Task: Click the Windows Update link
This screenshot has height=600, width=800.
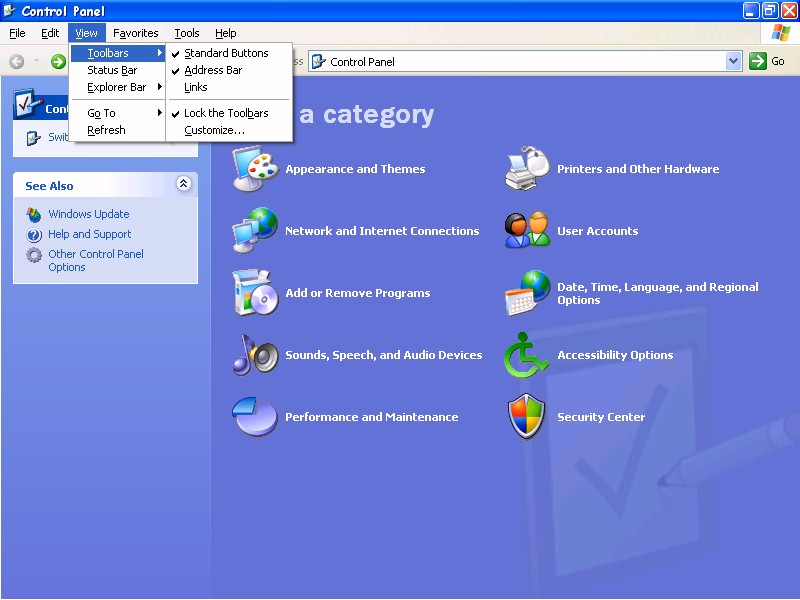Action: tap(89, 214)
